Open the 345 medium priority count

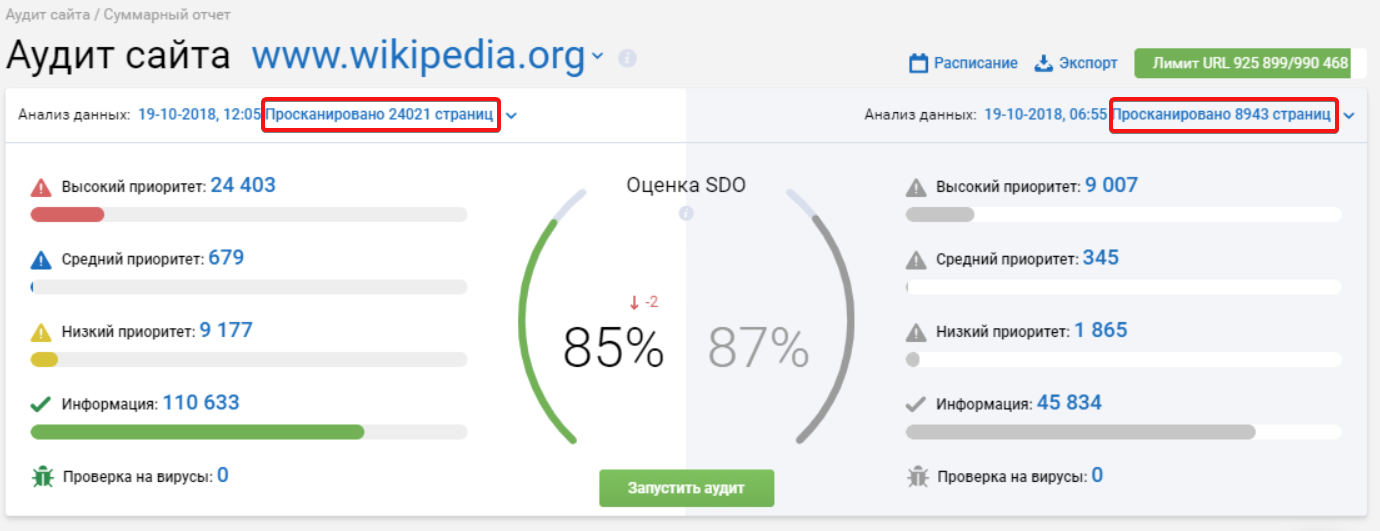(x=1100, y=258)
